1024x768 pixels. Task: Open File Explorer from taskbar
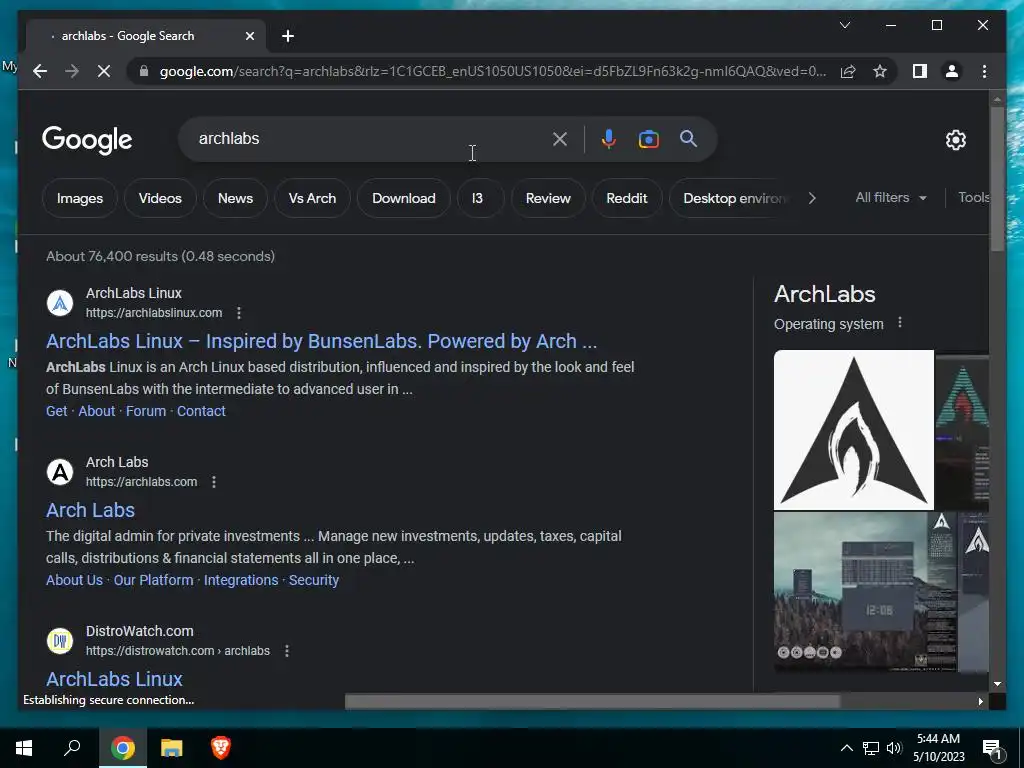(x=172, y=748)
